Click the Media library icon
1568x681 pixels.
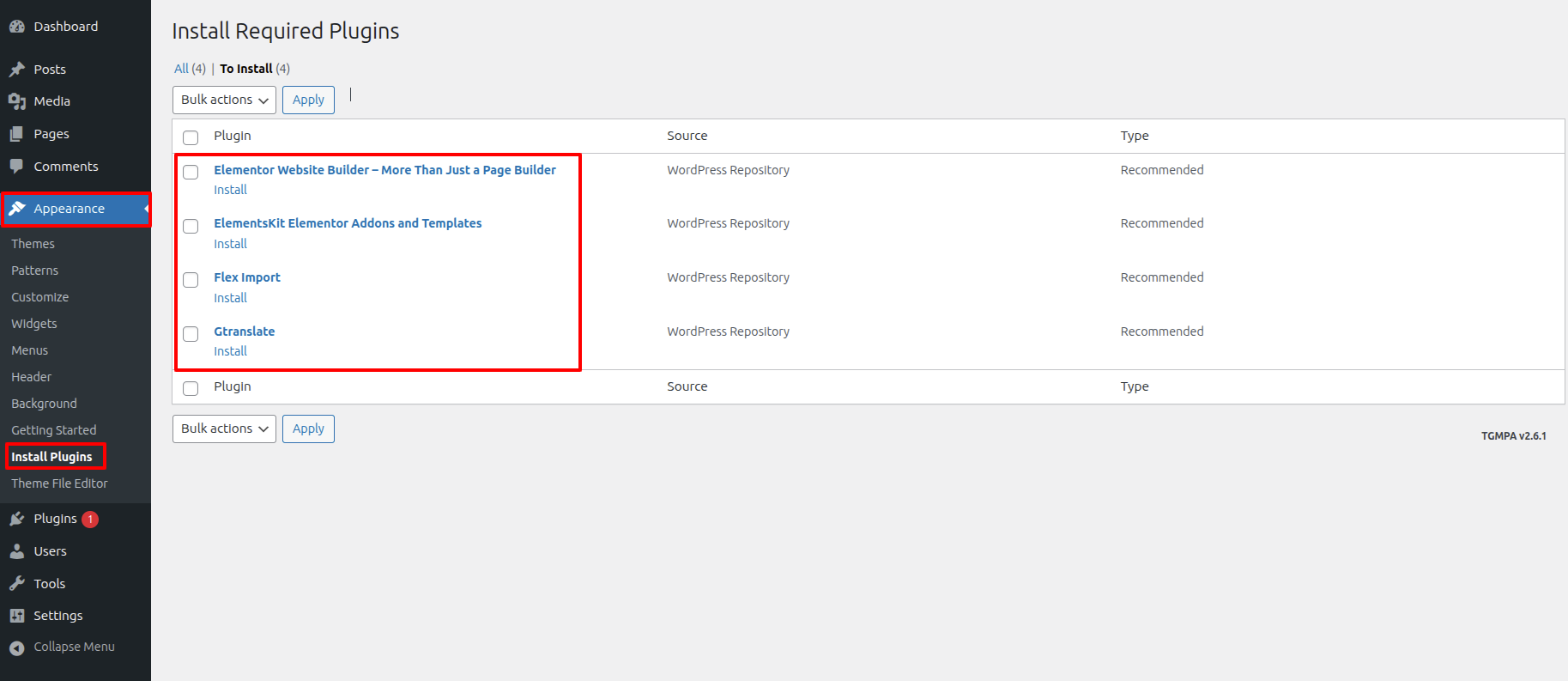[17, 101]
